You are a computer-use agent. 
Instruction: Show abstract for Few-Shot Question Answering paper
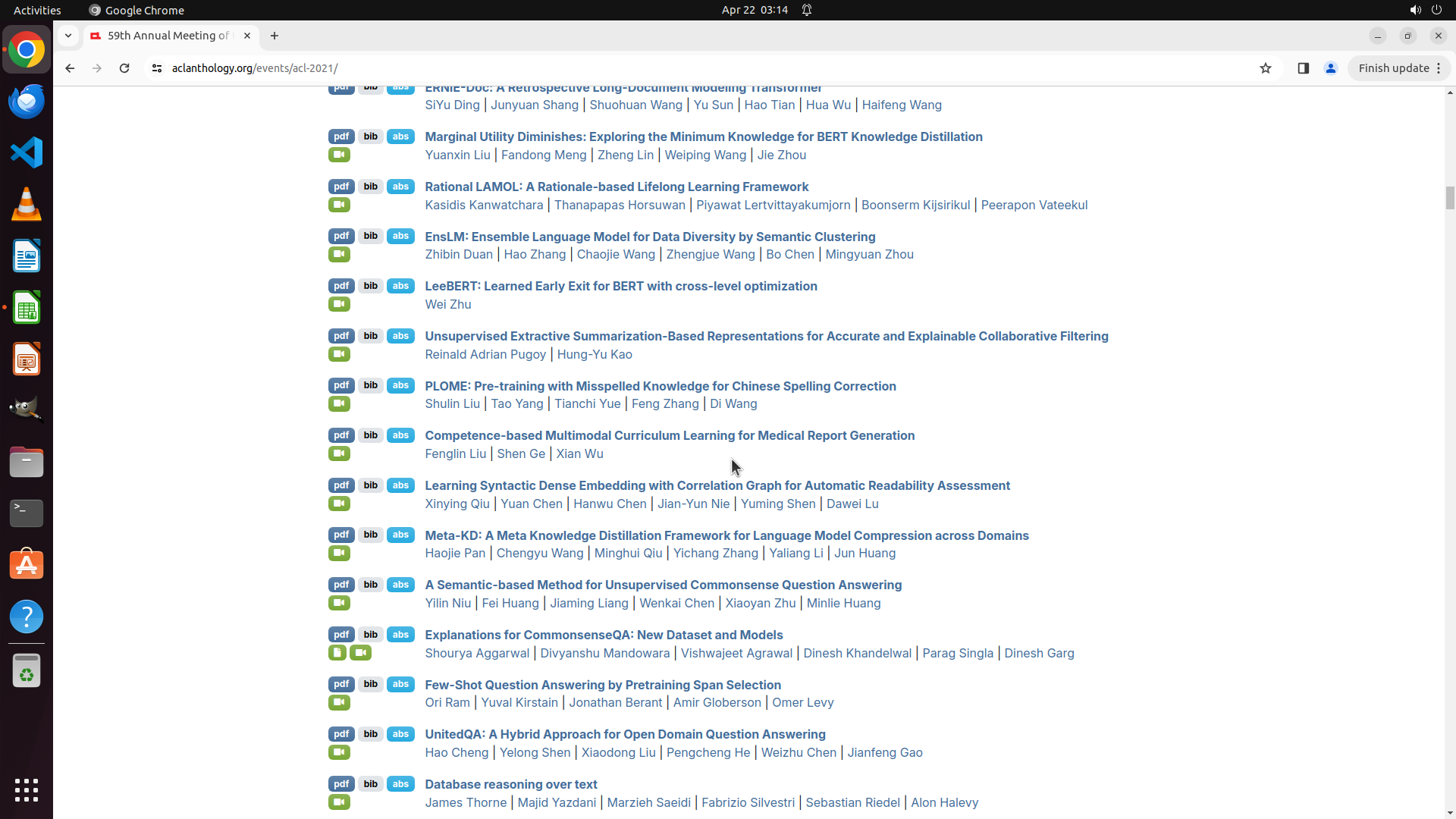pos(400,684)
